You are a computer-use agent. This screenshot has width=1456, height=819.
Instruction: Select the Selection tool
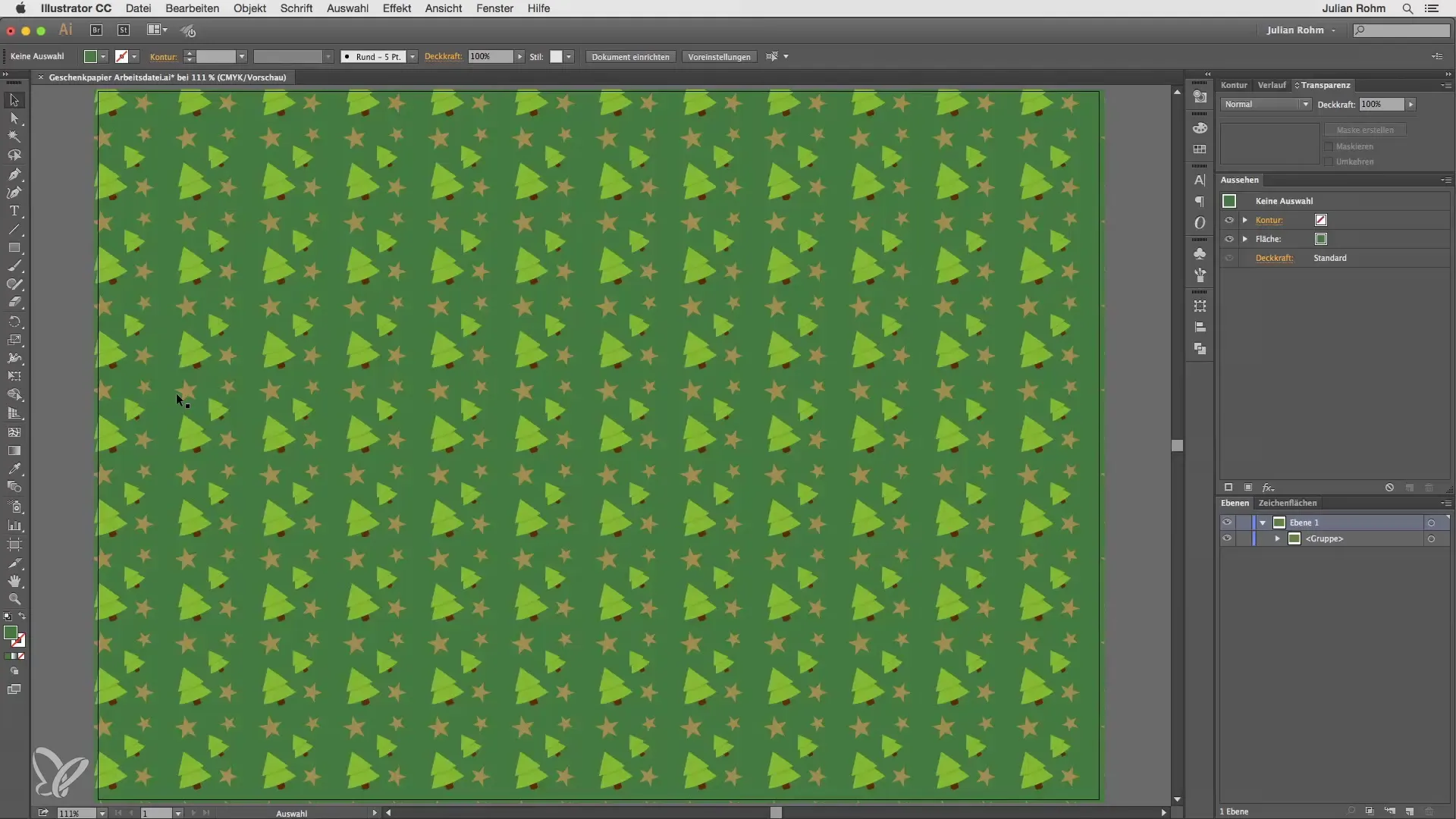tap(14, 100)
